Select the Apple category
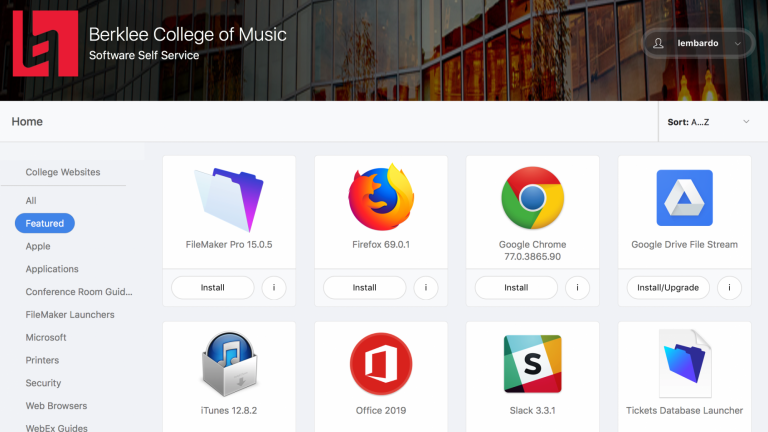Viewport: 768px width, 432px height. tap(38, 246)
